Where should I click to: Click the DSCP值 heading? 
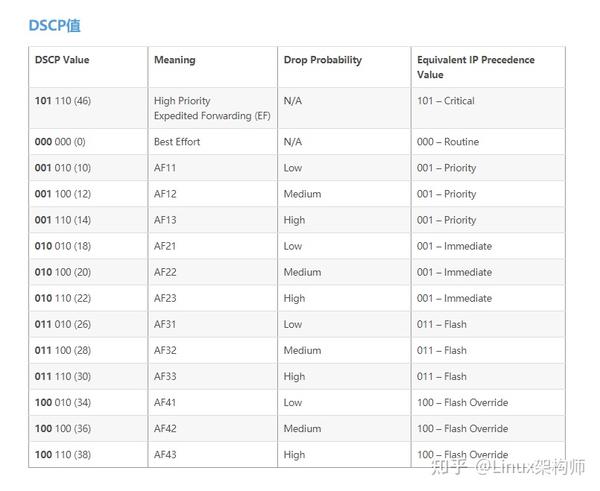pyautogui.click(x=54, y=25)
